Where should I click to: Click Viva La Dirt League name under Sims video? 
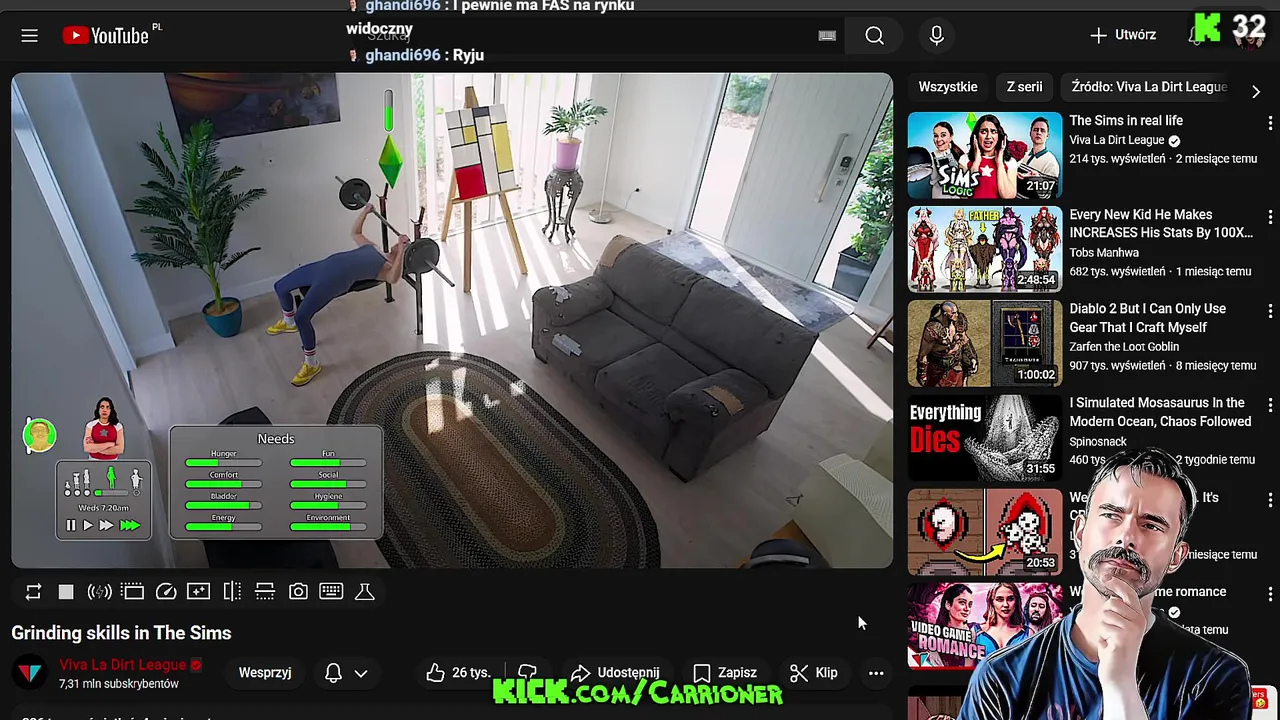[x=1117, y=141]
